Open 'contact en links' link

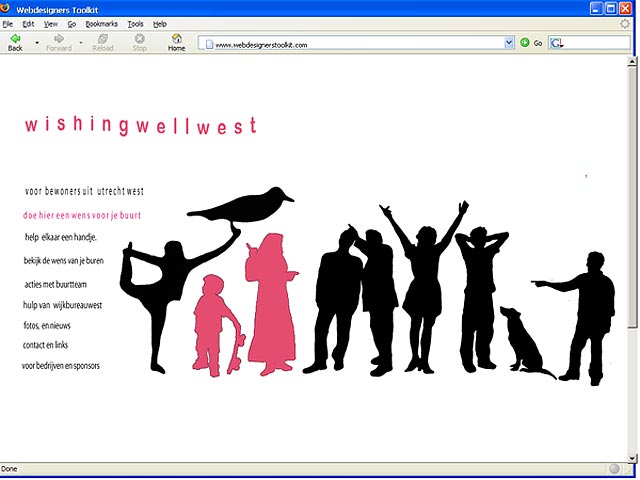pyautogui.click(x=45, y=345)
